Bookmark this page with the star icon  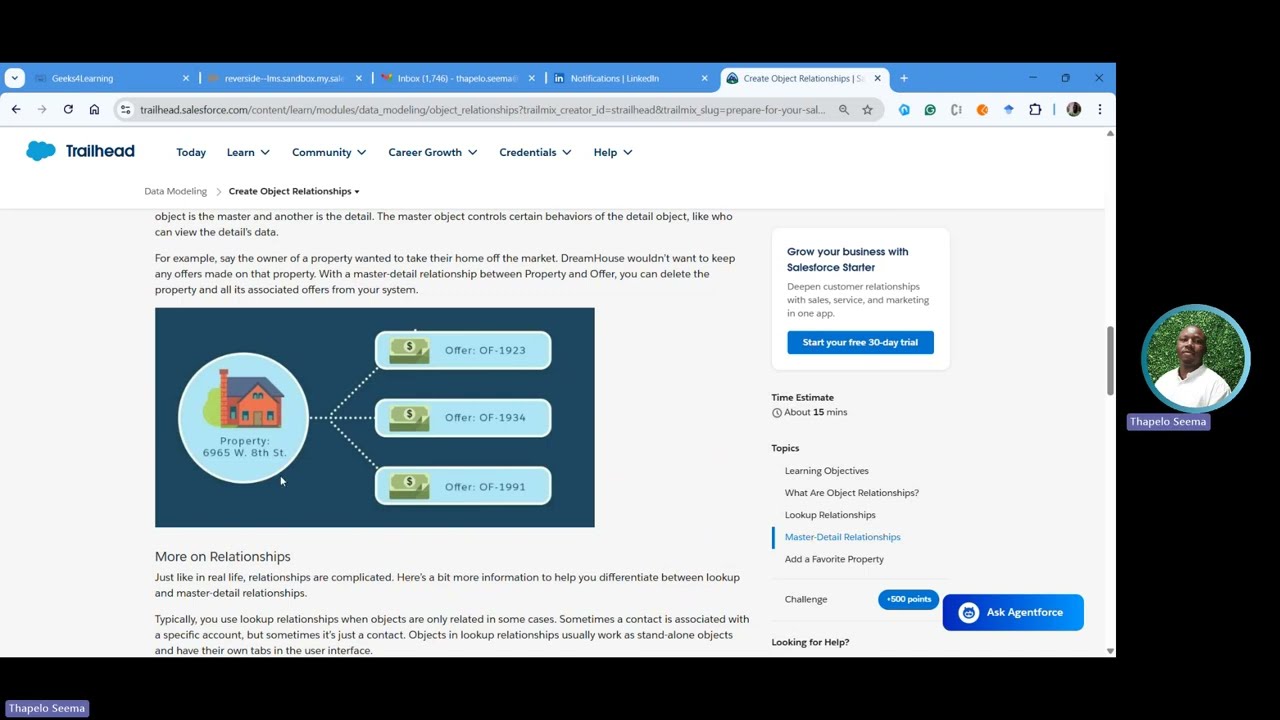[867, 110]
